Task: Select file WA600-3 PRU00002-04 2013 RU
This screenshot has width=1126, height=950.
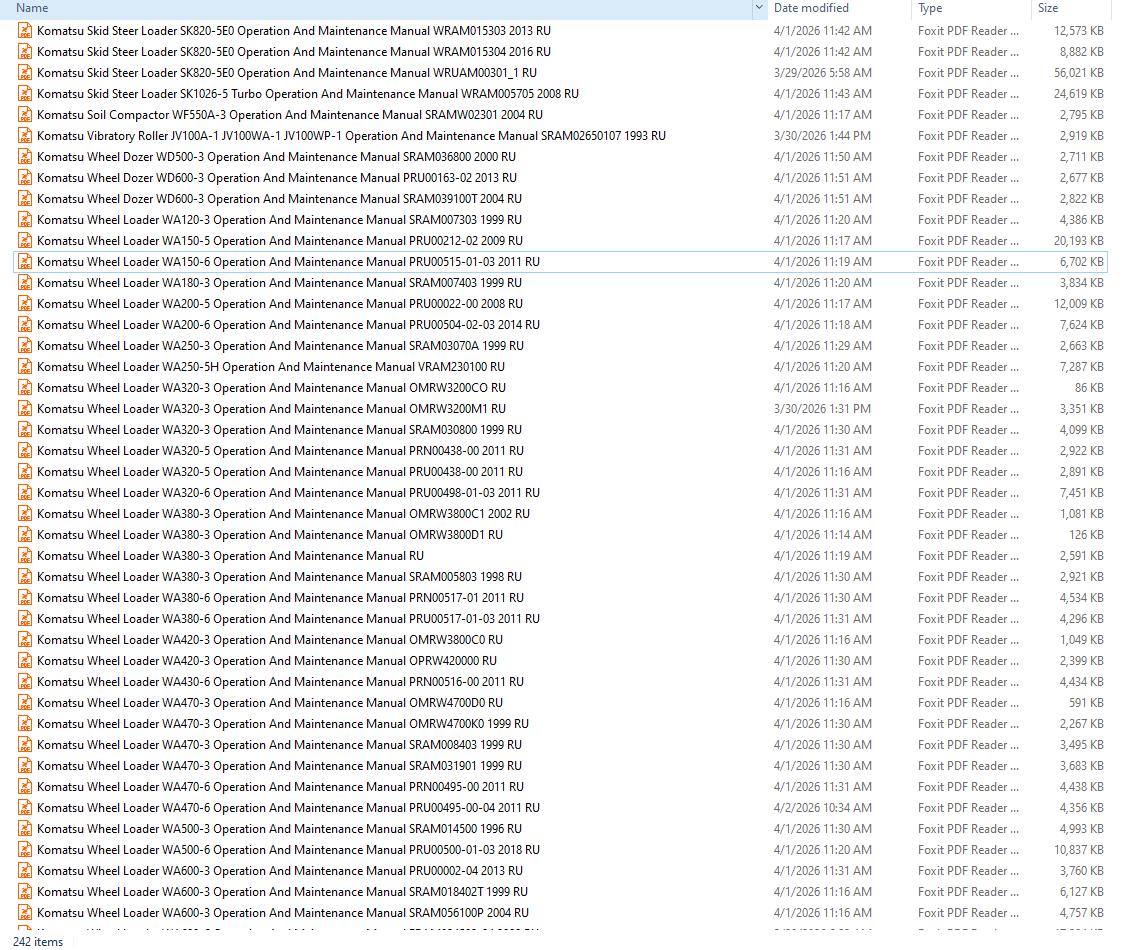Action: 280,871
